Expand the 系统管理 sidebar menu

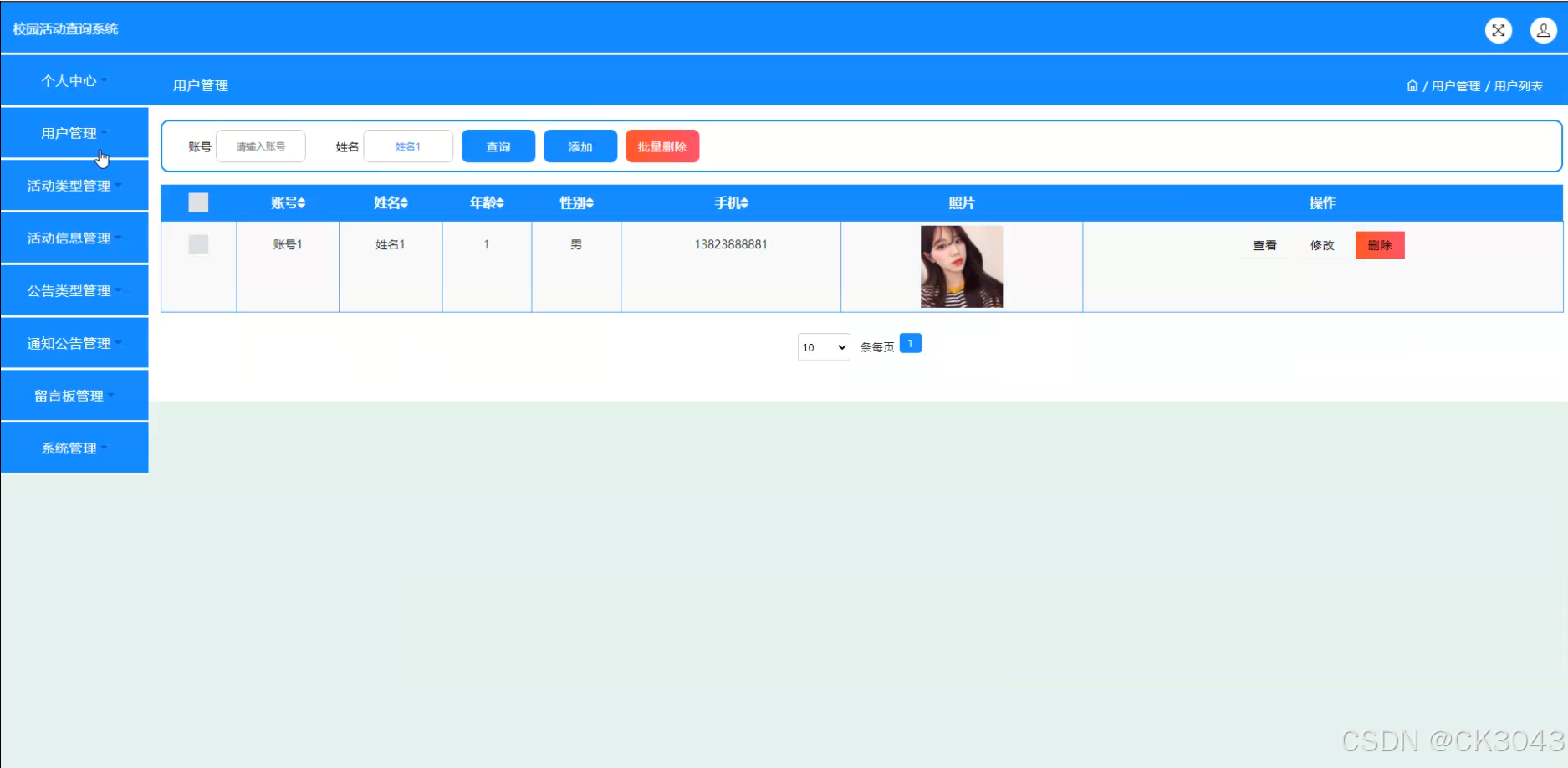tap(74, 448)
